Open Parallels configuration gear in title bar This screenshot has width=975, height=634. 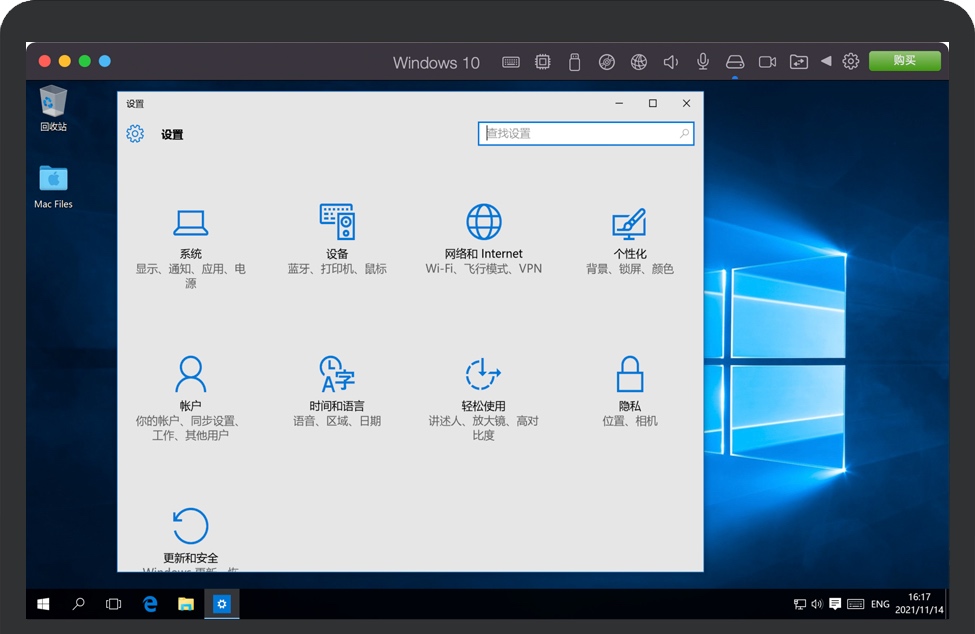click(851, 62)
